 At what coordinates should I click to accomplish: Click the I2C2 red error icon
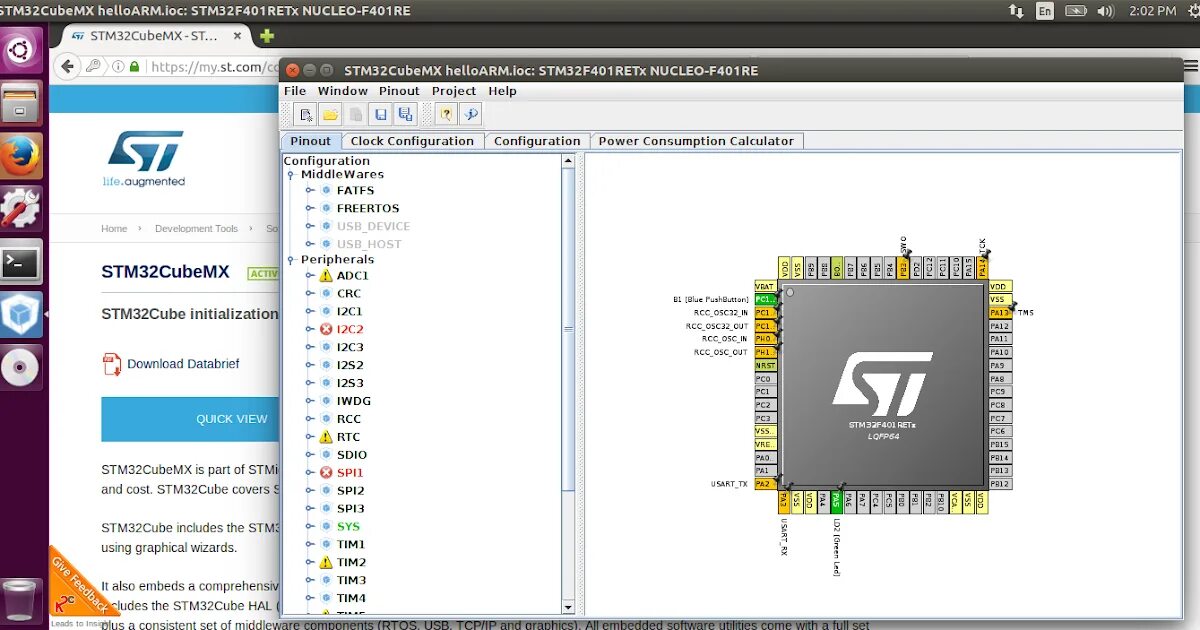point(326,329)
